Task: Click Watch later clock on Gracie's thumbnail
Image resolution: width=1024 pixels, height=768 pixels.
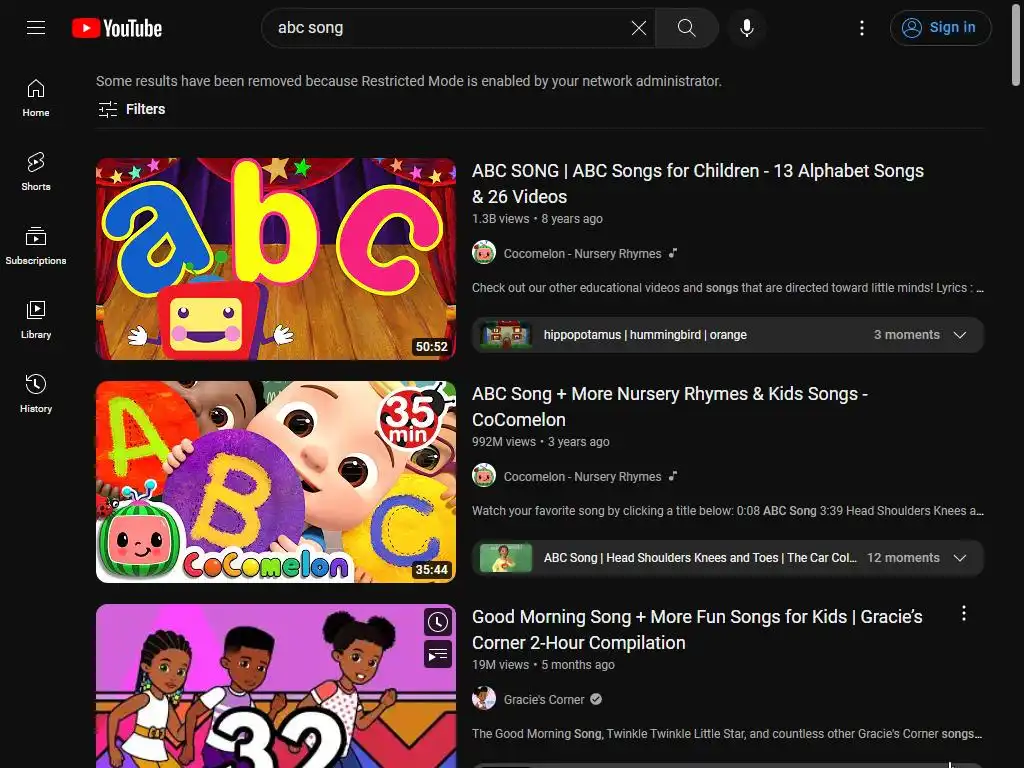Action: [x=438, y=622]
